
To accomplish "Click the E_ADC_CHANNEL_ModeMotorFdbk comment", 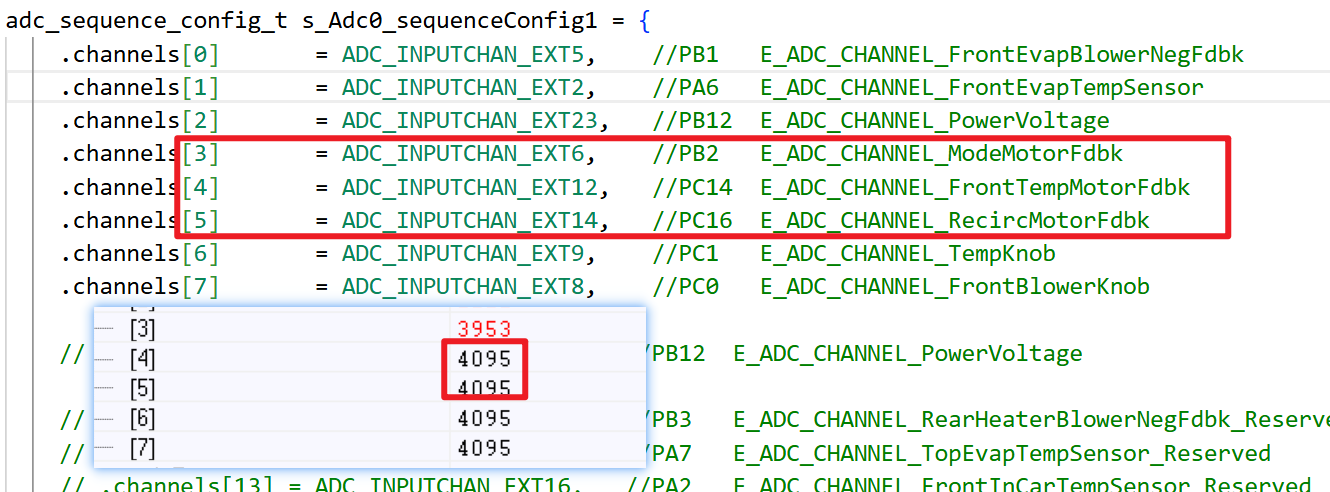I will point(942,154).
